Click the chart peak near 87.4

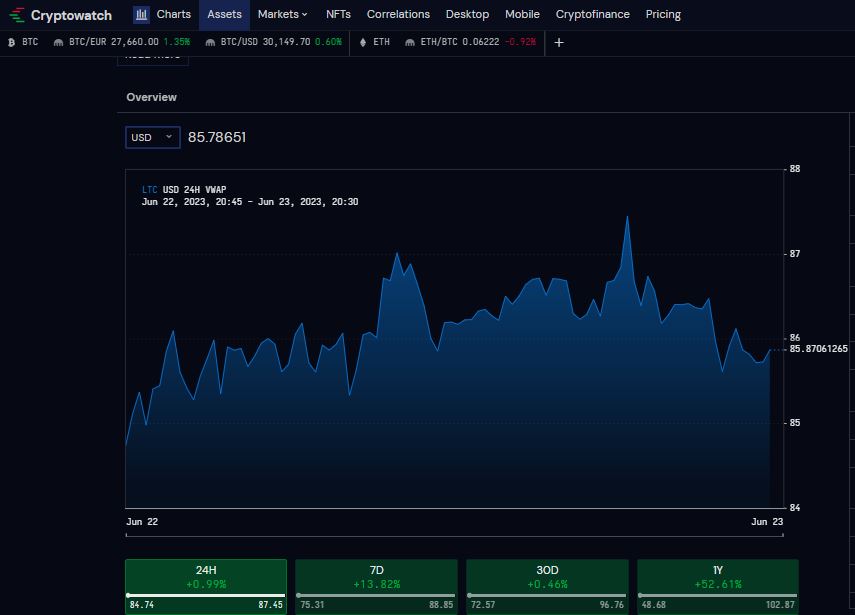point(628,216)
